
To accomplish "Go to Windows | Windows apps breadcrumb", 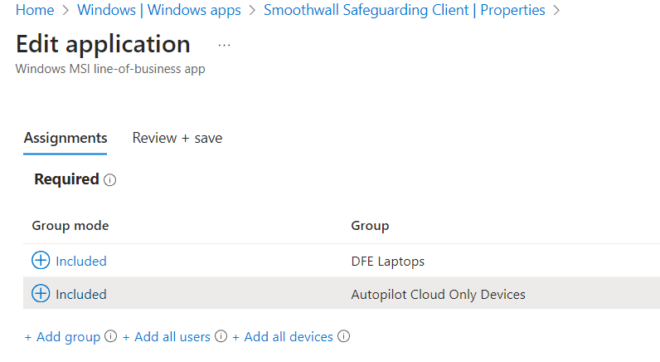I will pyautogui.click(x=159, y=10).
